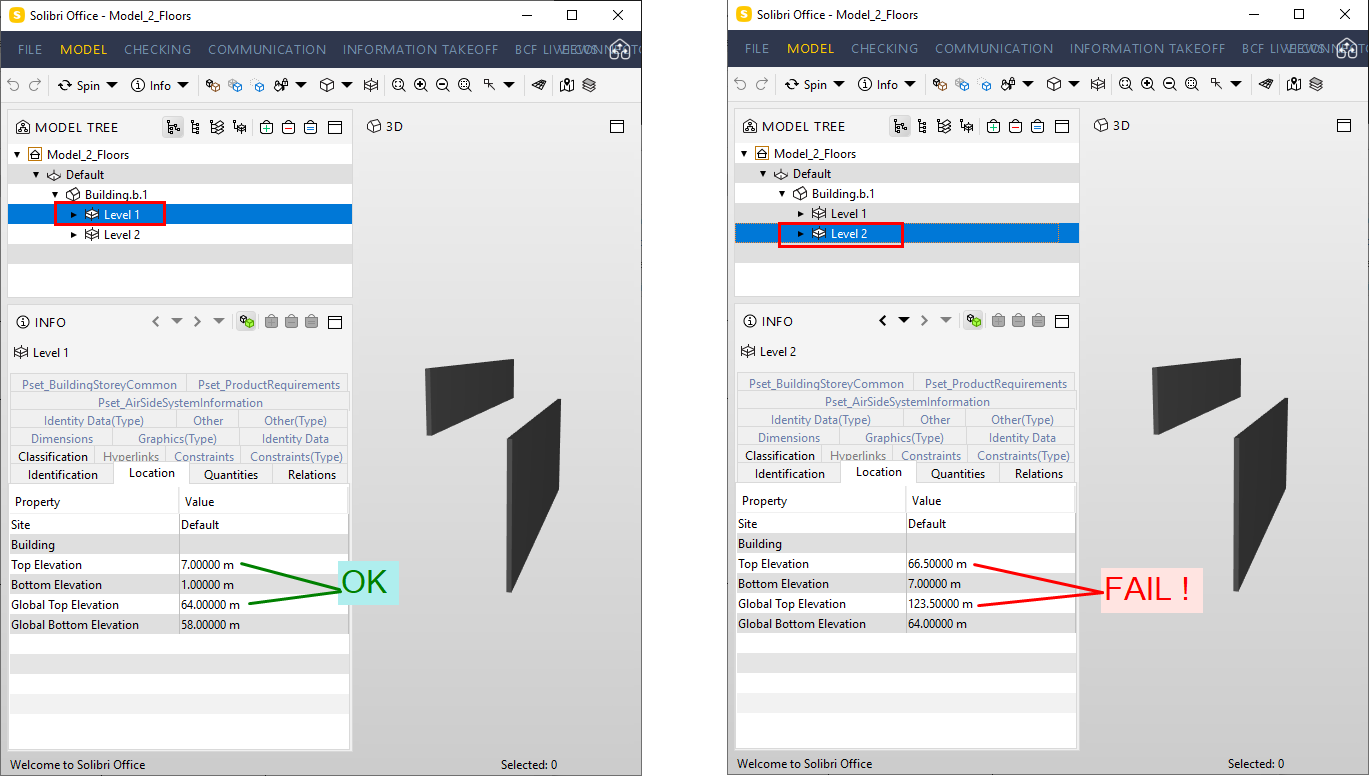Open the Dimensions tab in right Info panel

[x=789, y=437]
